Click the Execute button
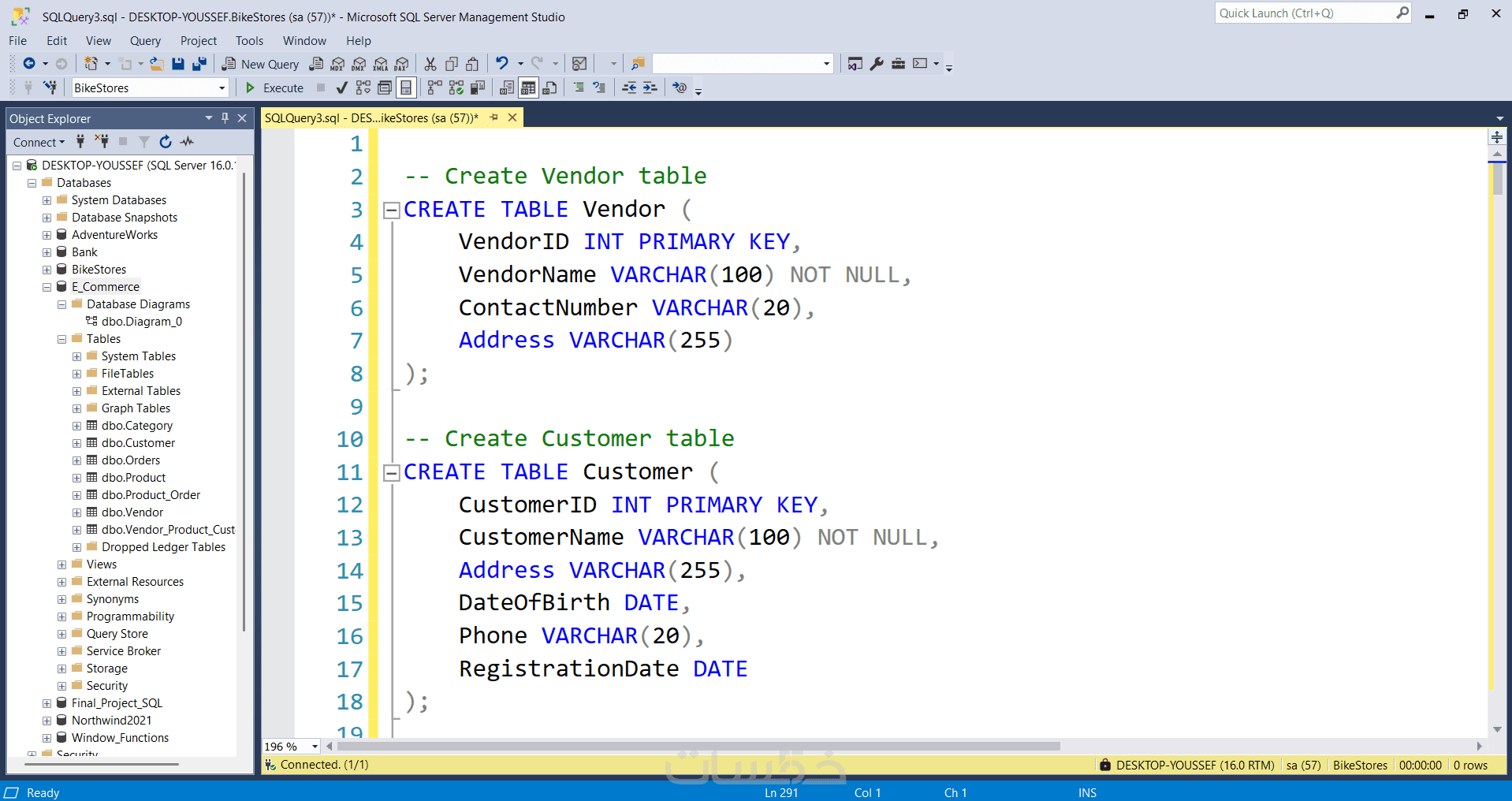The height and width of the screenshot is (801, 1512). [x=274, y=88]
